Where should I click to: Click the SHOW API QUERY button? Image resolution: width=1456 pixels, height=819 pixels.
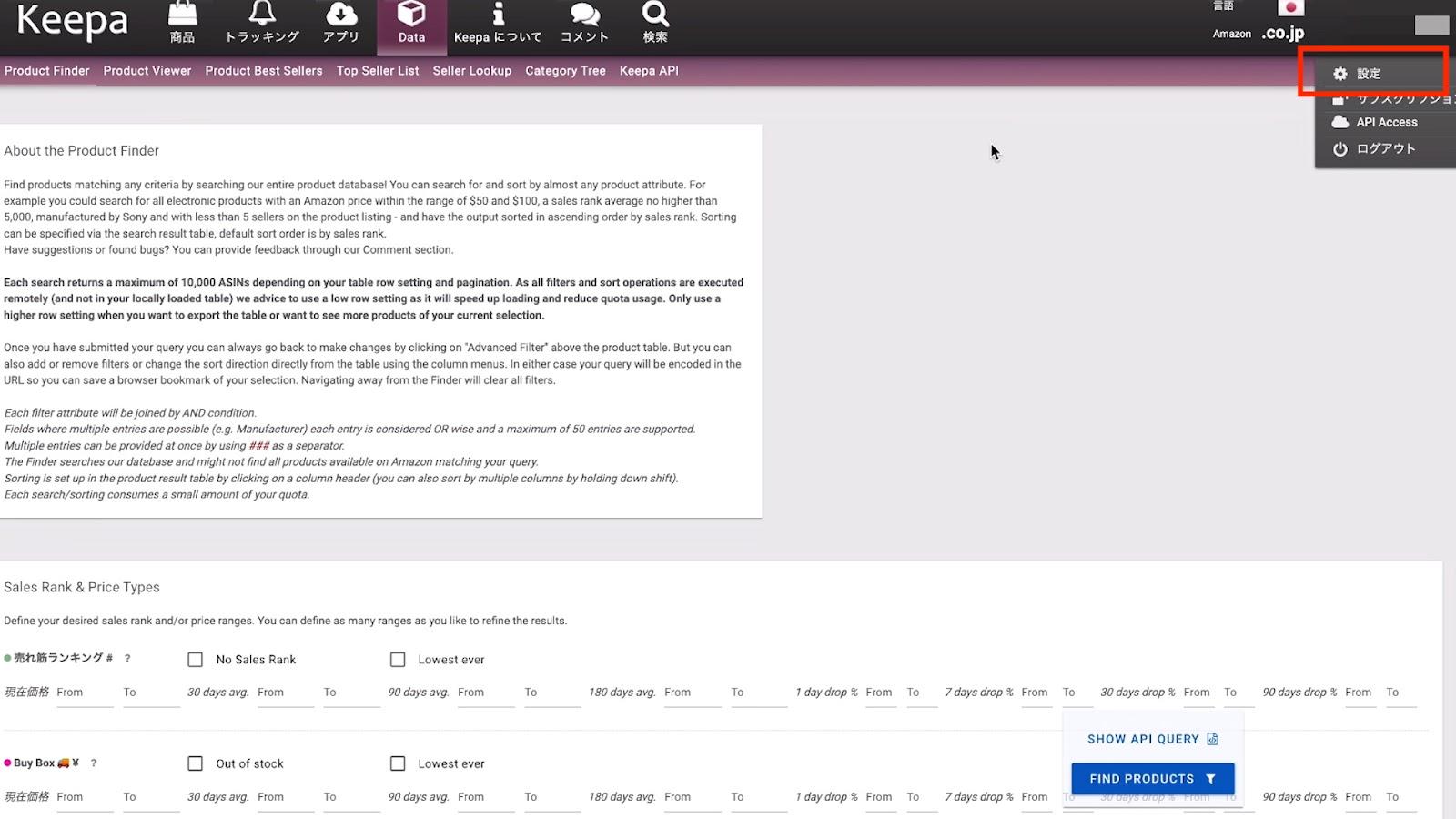click(x=1152, y=739)
